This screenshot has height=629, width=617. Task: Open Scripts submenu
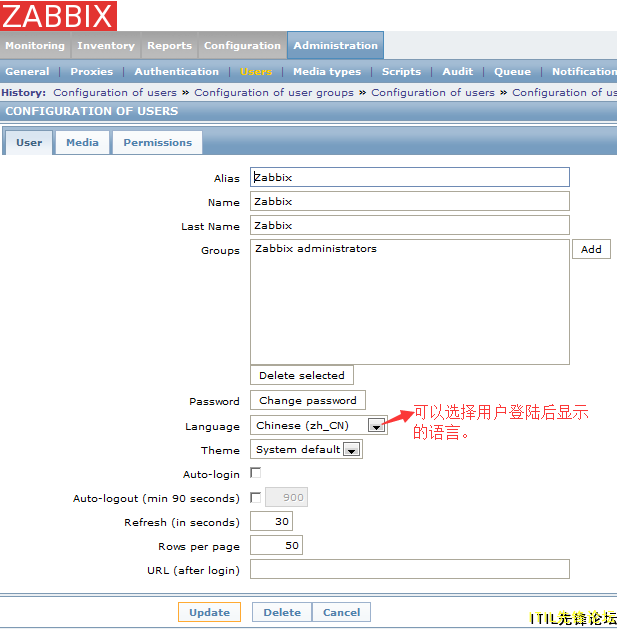coord(401,71)
